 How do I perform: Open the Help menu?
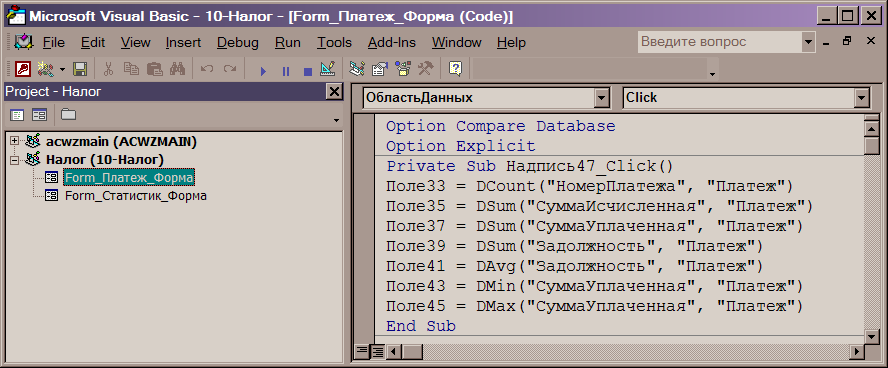tap(511, 42)
